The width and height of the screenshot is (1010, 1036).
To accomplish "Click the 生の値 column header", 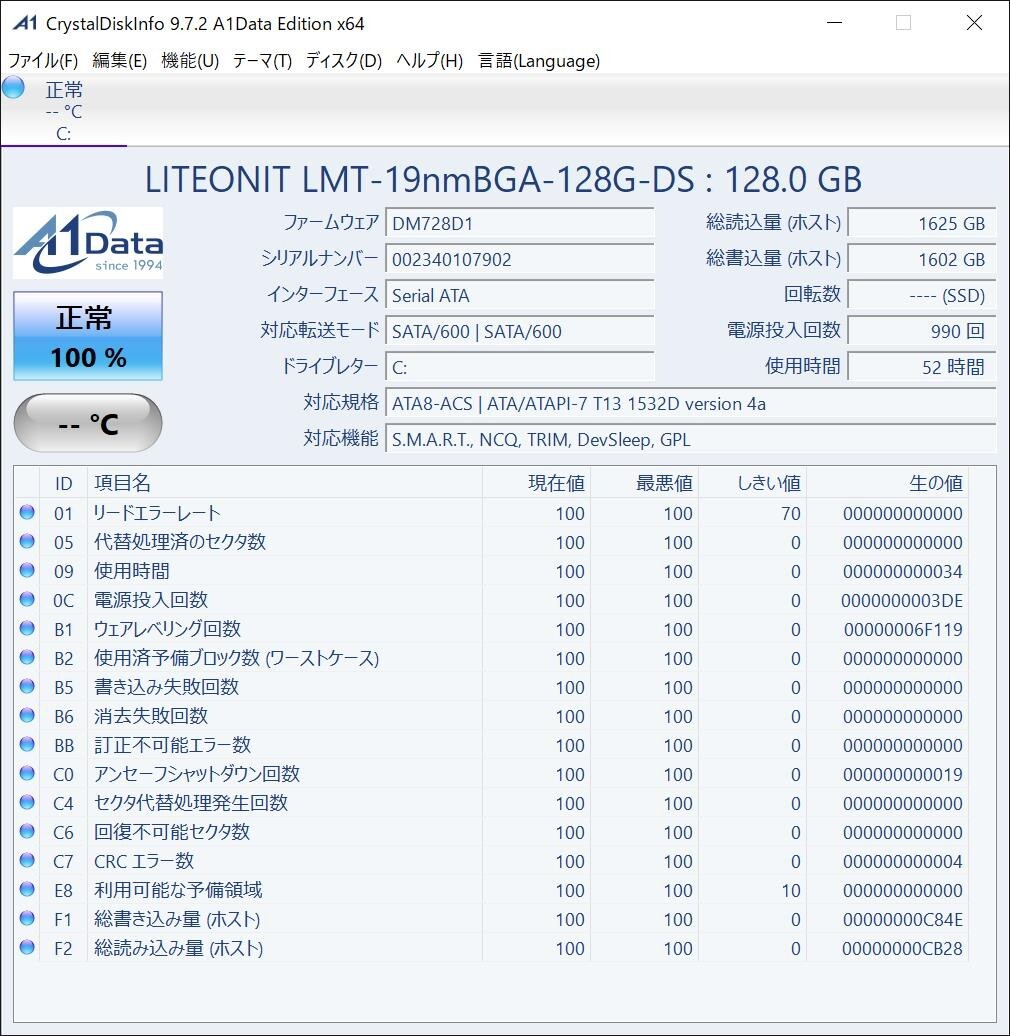I will [887, 483].
